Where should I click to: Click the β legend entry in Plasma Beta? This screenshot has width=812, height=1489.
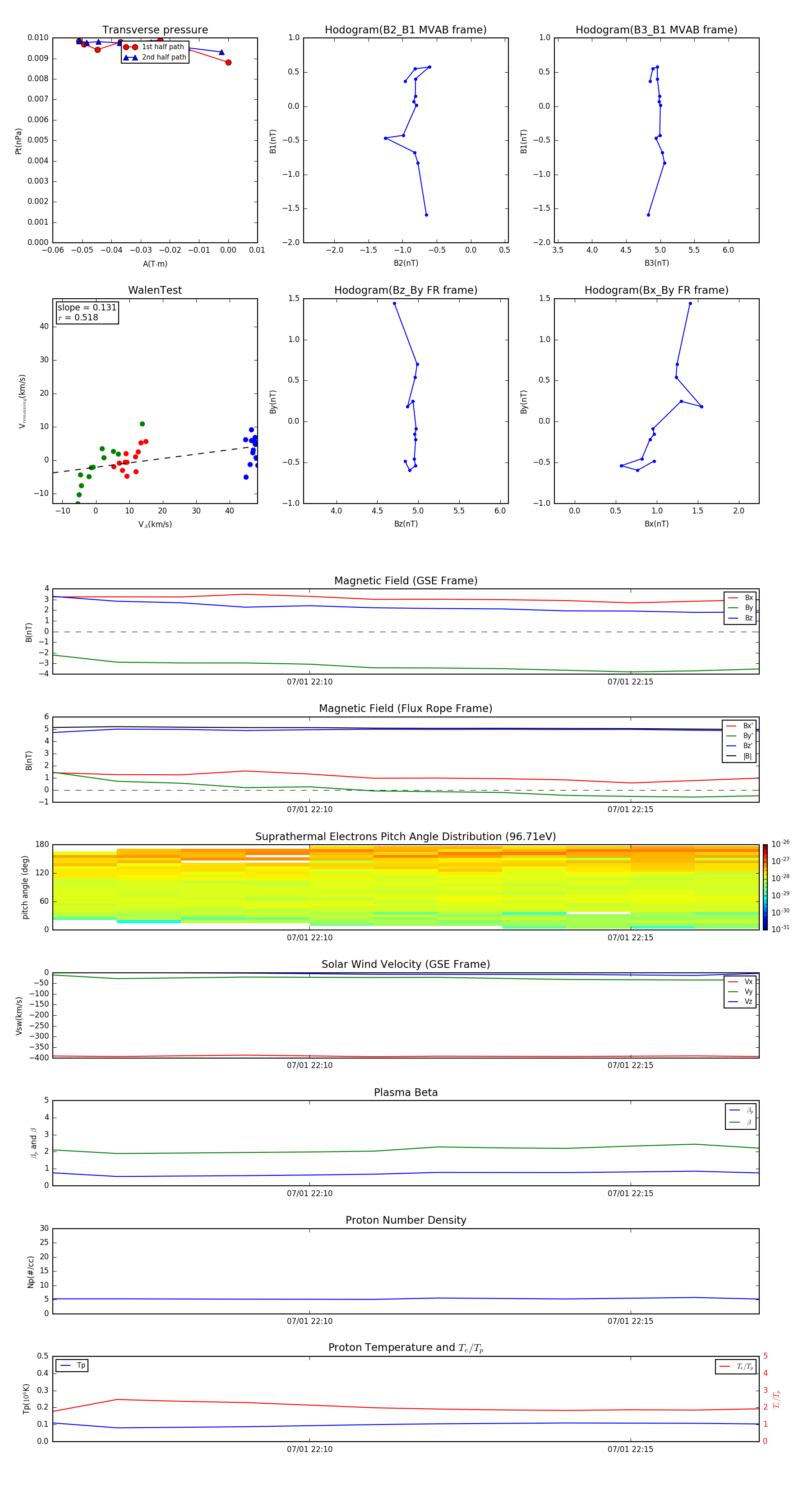pyautogui.click(x=741, y=1122)
